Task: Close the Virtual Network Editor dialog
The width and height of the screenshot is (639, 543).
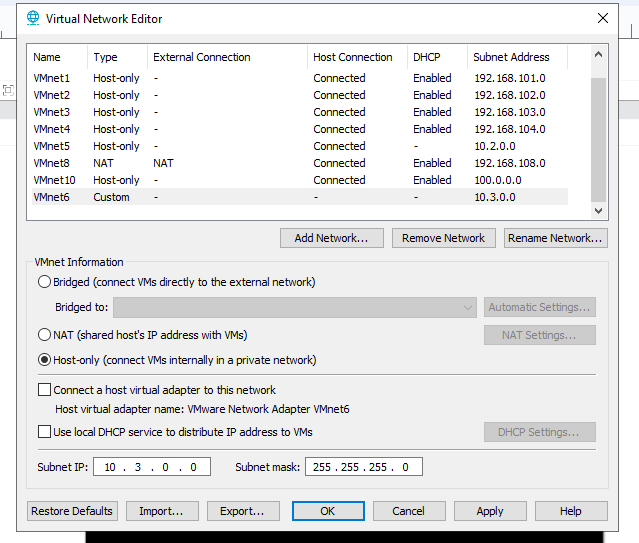Action: pos(603,18)
